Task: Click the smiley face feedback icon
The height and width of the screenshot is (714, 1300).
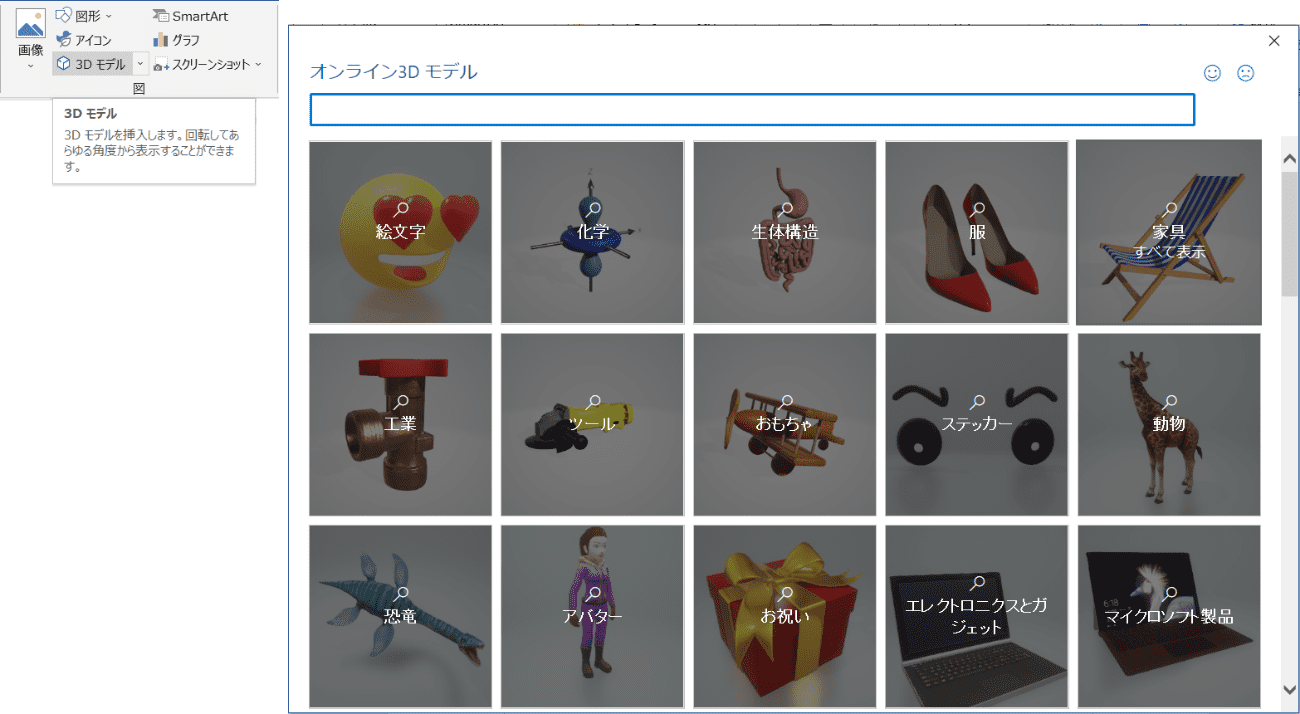Action: pos(1212,73)
